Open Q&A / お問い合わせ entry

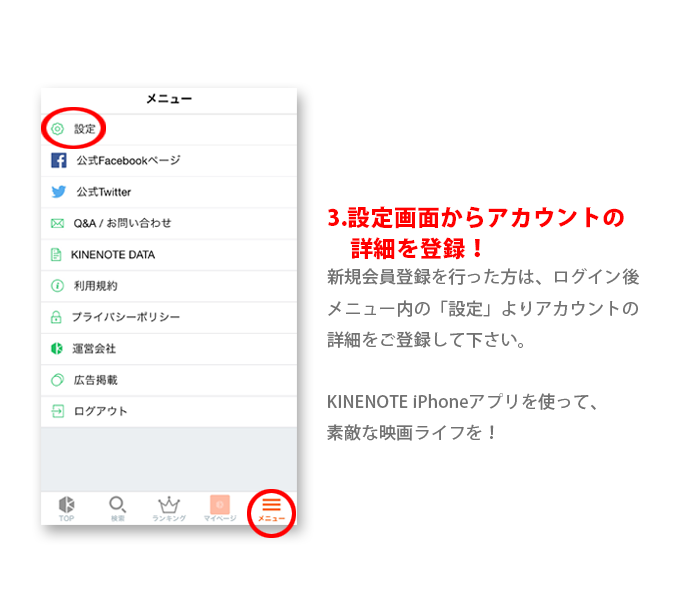[x=169, y=224]
